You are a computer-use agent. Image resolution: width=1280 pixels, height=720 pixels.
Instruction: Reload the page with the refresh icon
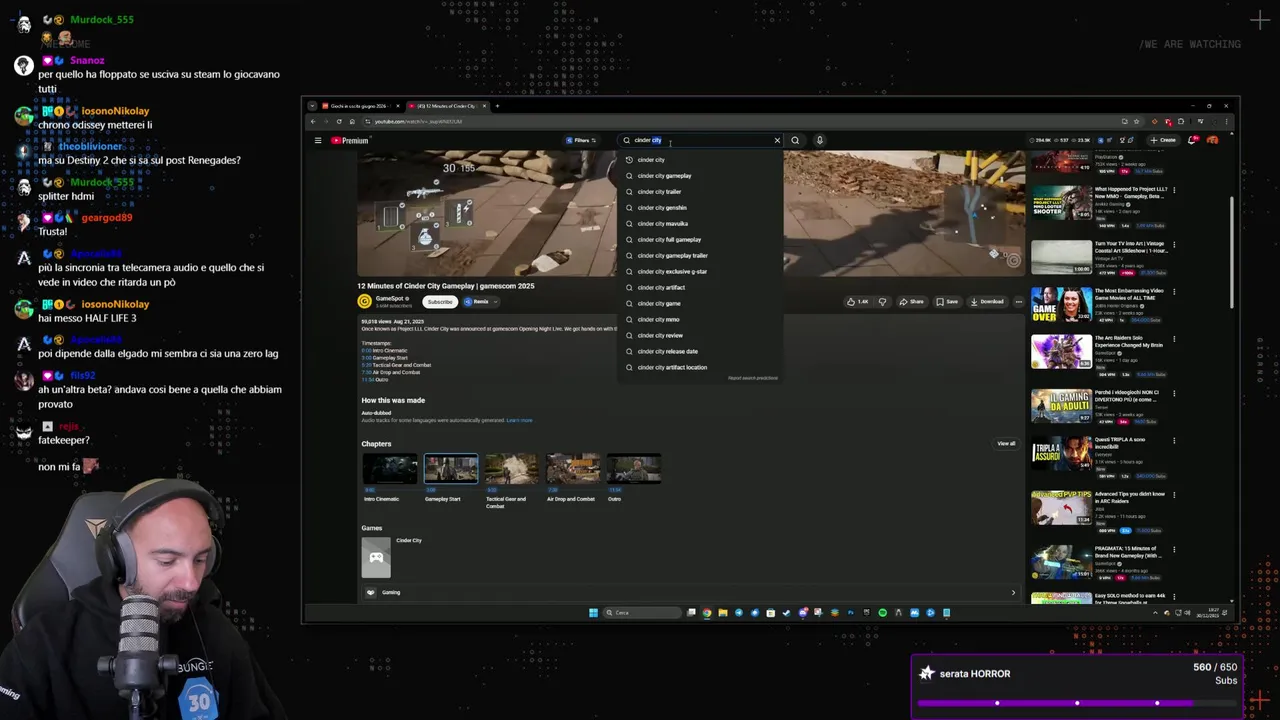coord(338,121)
